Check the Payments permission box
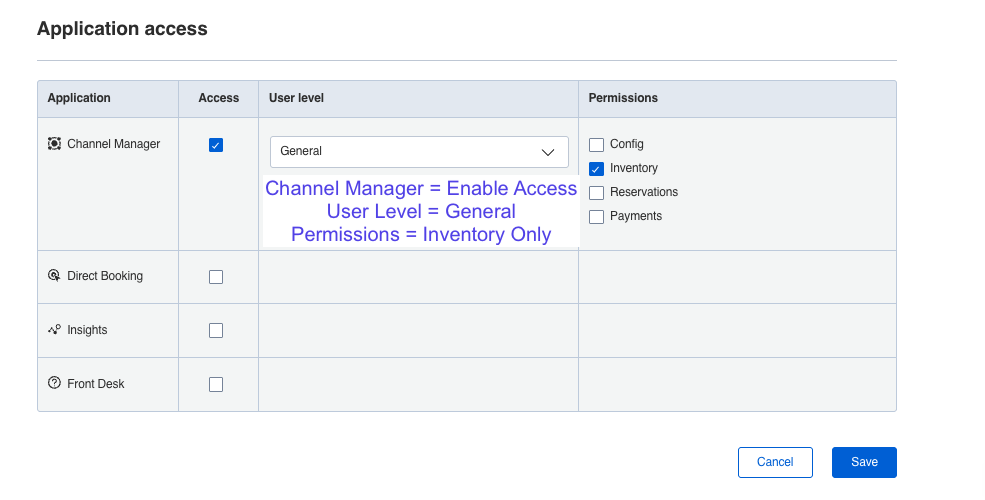 pos(597,217)
